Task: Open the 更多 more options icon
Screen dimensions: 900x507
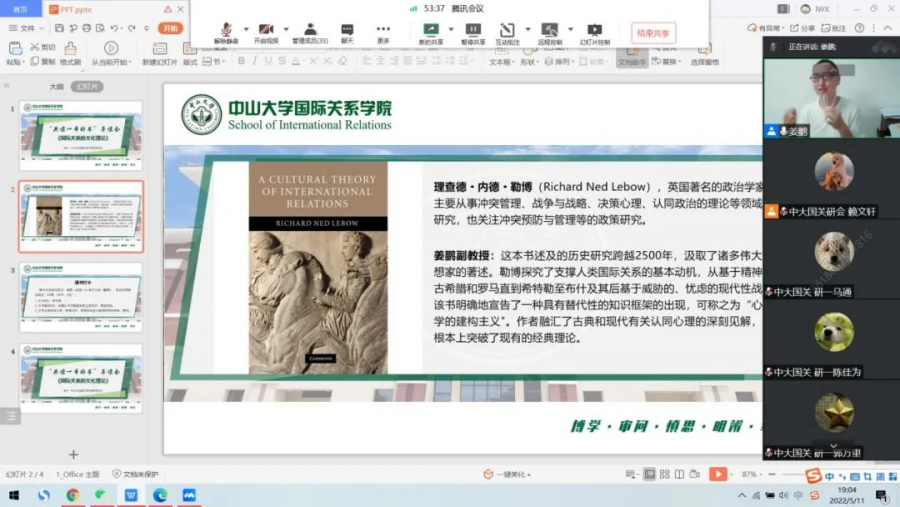Action: [383, 30]
